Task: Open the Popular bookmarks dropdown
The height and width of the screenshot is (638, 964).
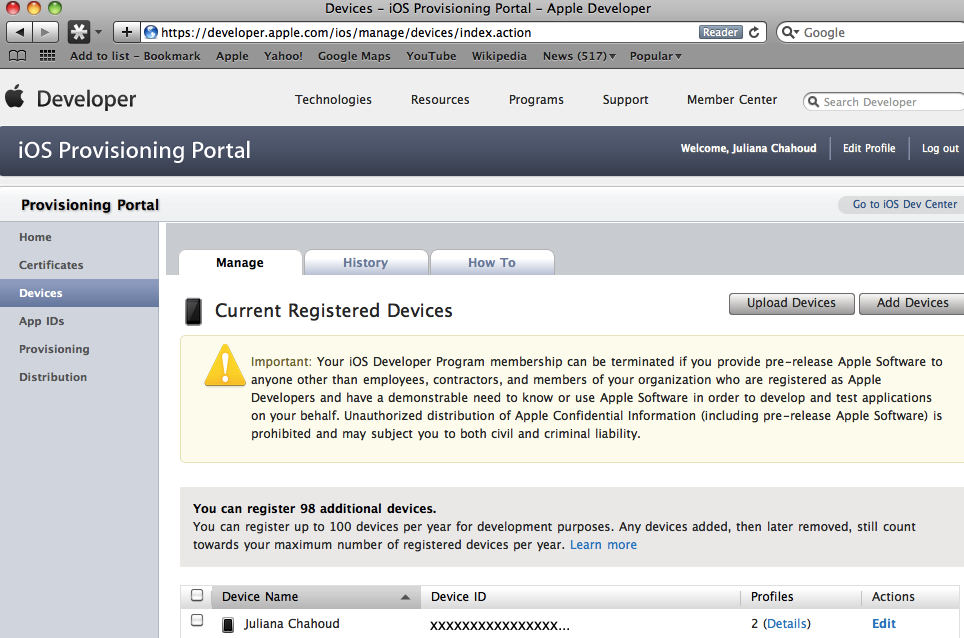Action: tap(655, 56)
